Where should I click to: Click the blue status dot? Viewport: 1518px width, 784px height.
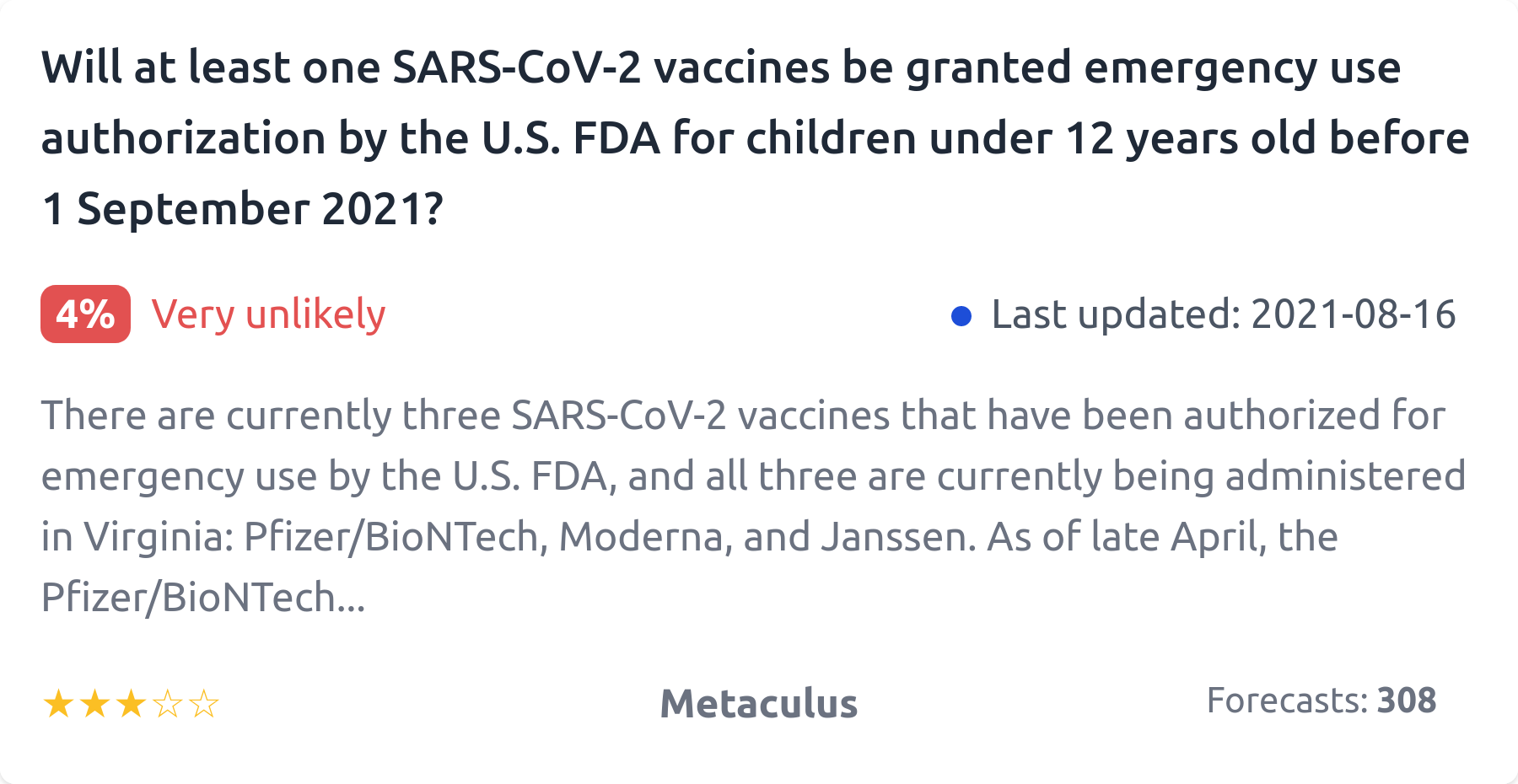[x=961, y=316]
